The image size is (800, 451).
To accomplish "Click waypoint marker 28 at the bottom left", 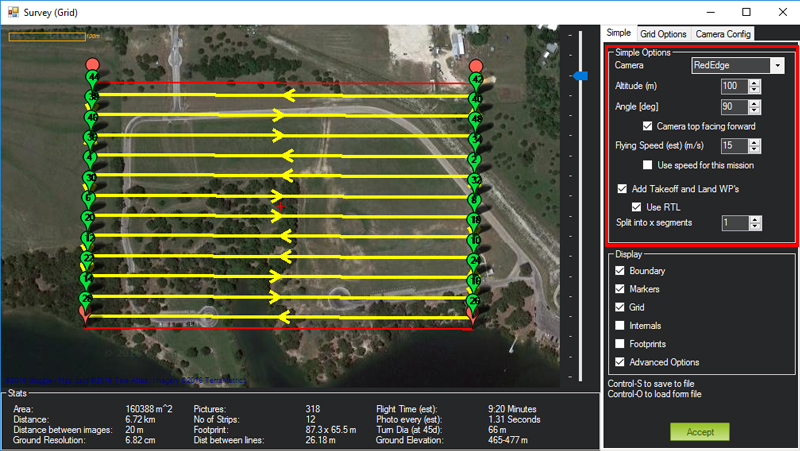I will (x=87, y=299).
